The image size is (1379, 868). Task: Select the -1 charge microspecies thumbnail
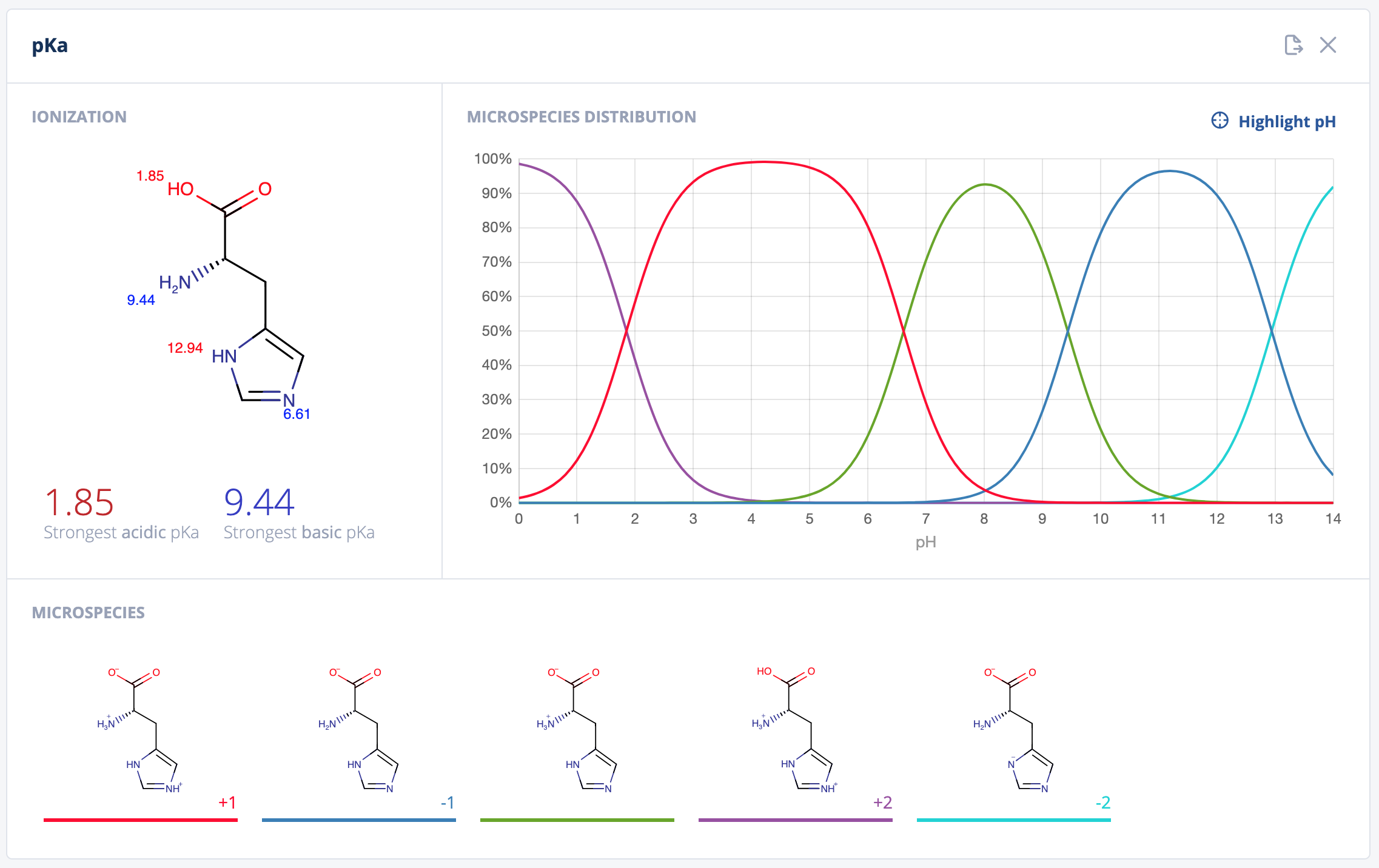tap(358, 730)
